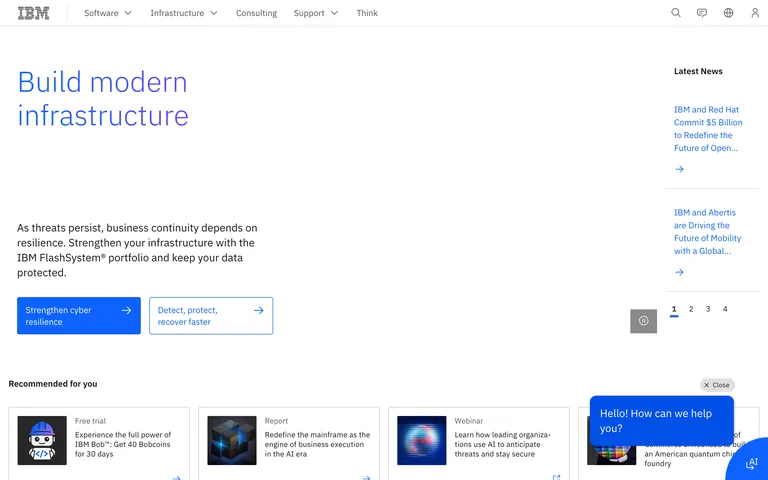Open the user profile icon
Screen dimensions: 768x480
tap(755, 13)
